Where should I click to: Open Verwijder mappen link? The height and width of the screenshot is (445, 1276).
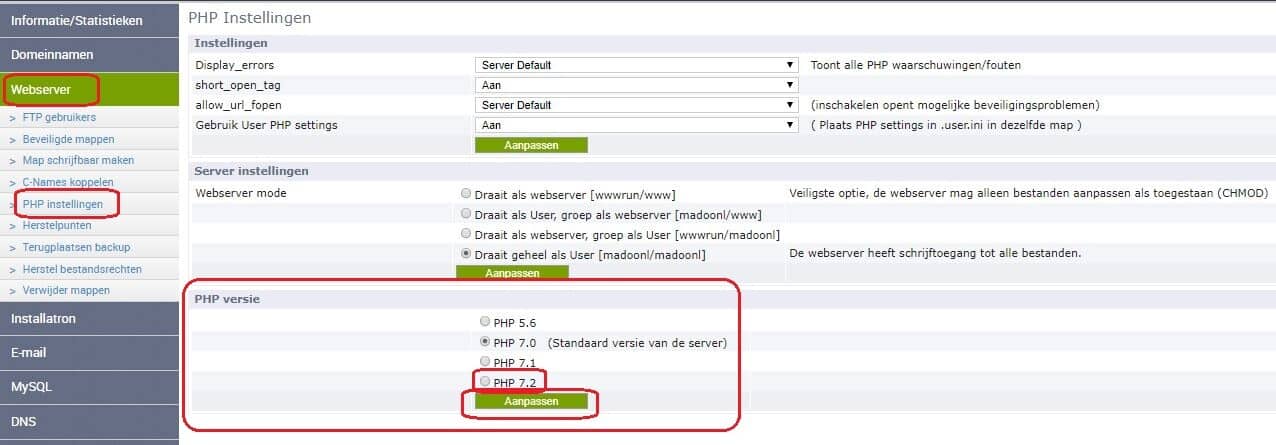[x=66, y=290]
